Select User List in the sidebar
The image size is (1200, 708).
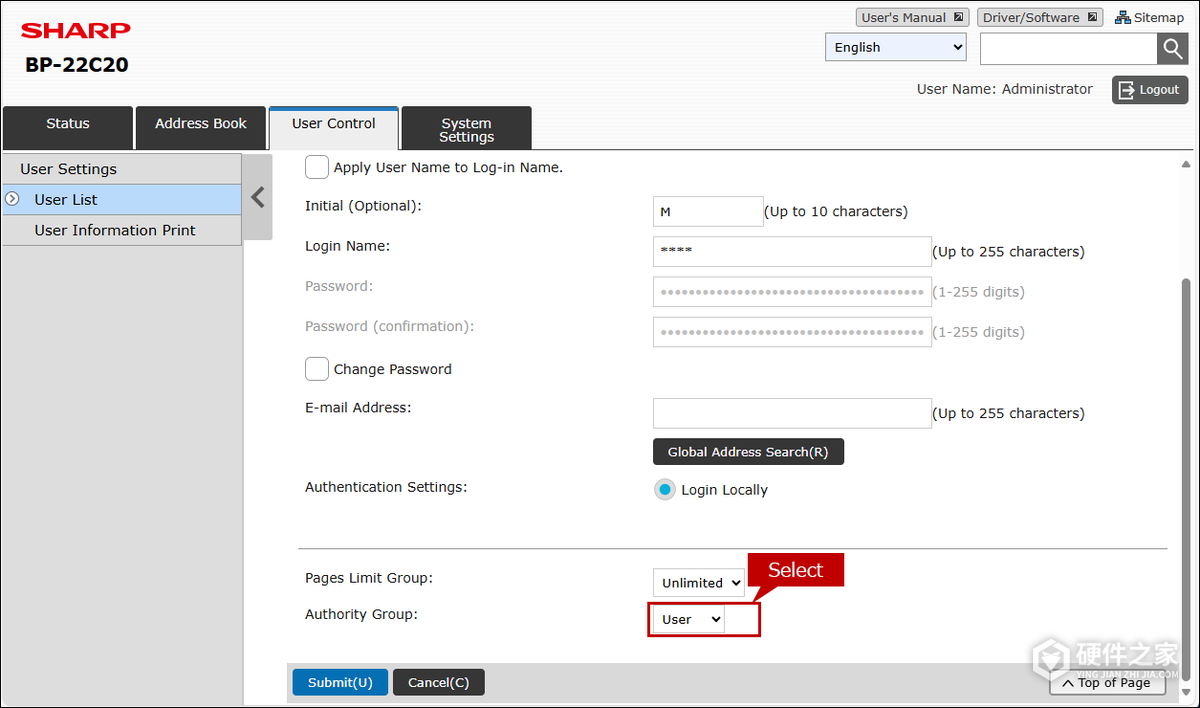pyautogui.click(x=122, y=199)
